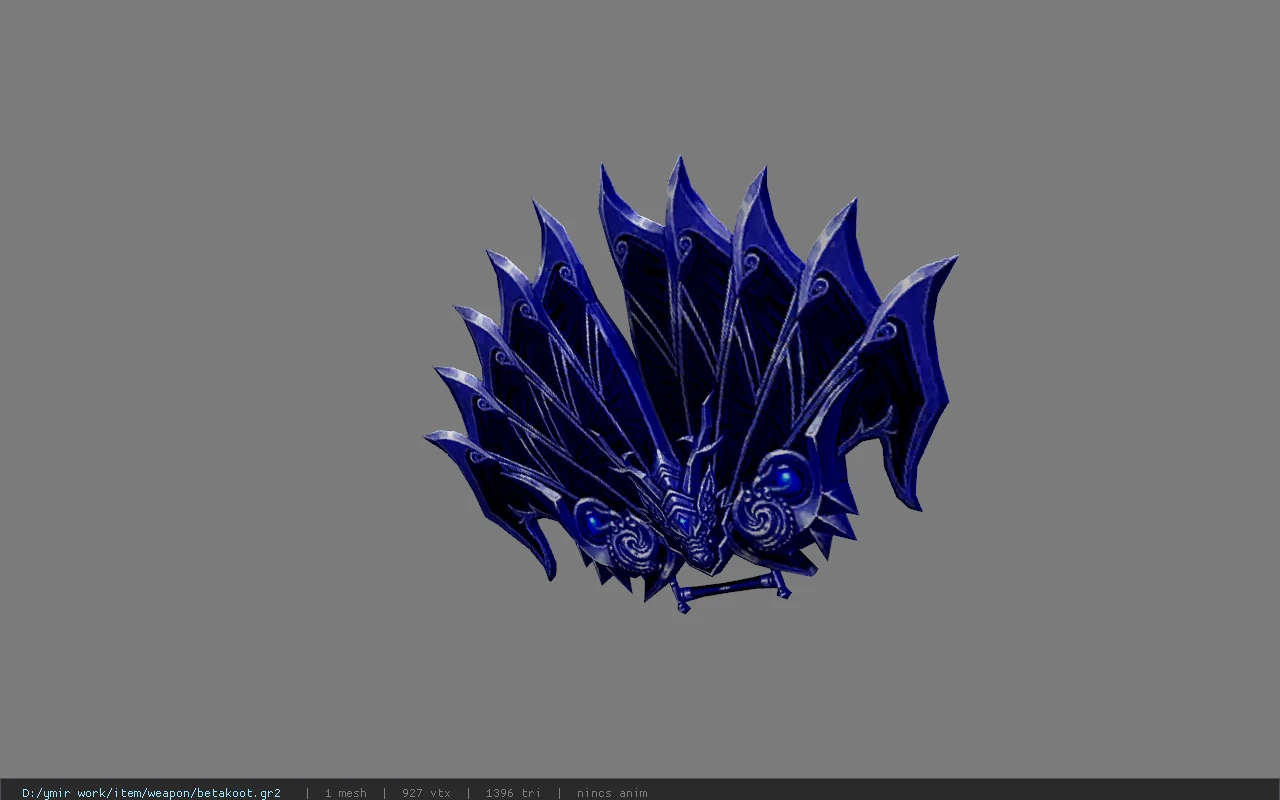Image resolution: width=1280 pixels, height=800 pixels.
Task: Click the blue fan weapon model in viewport
Action: [690, 385]
